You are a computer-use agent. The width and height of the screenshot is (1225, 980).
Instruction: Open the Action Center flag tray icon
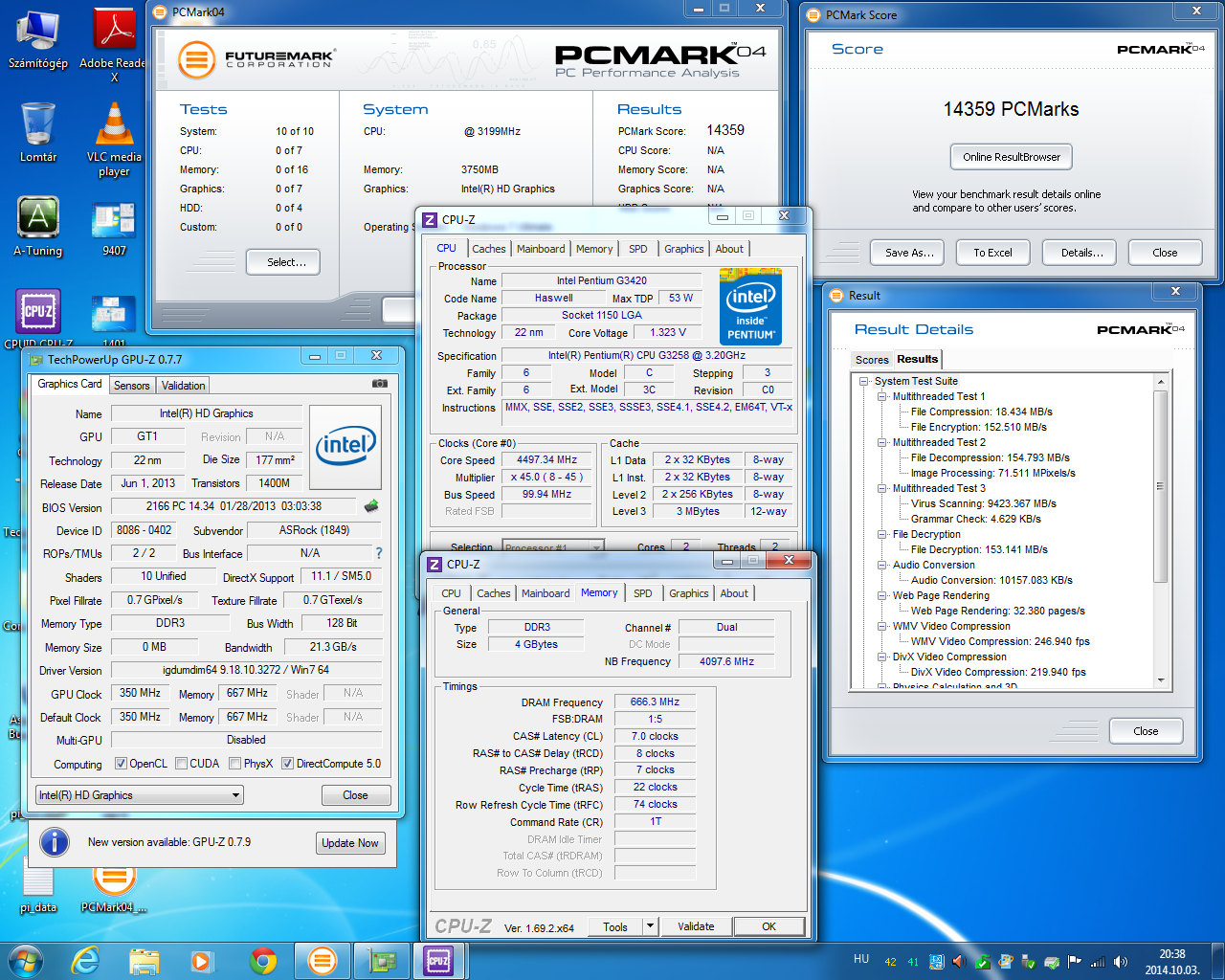1075,962
